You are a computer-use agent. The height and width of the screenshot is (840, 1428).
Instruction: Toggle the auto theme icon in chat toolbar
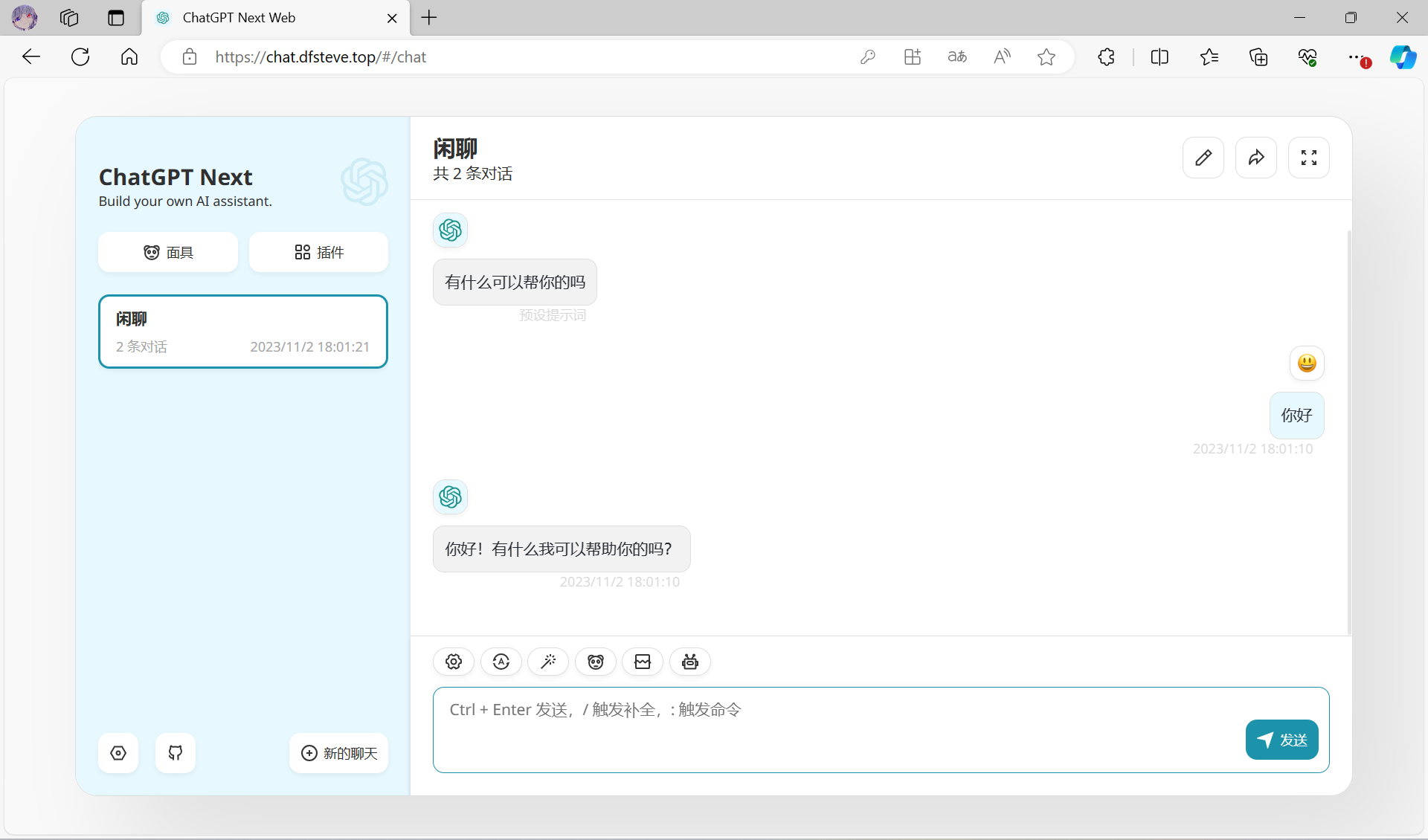(x=501, y=662)
